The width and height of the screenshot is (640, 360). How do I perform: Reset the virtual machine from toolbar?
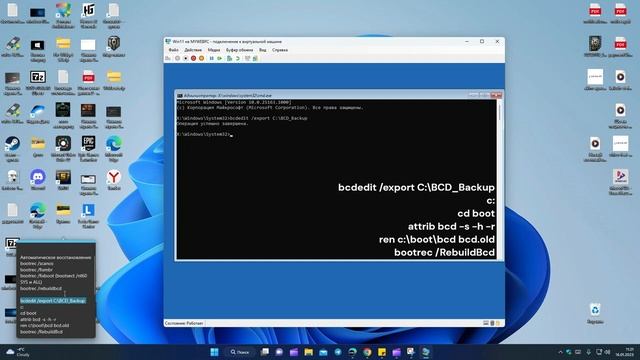click(220, 58)
